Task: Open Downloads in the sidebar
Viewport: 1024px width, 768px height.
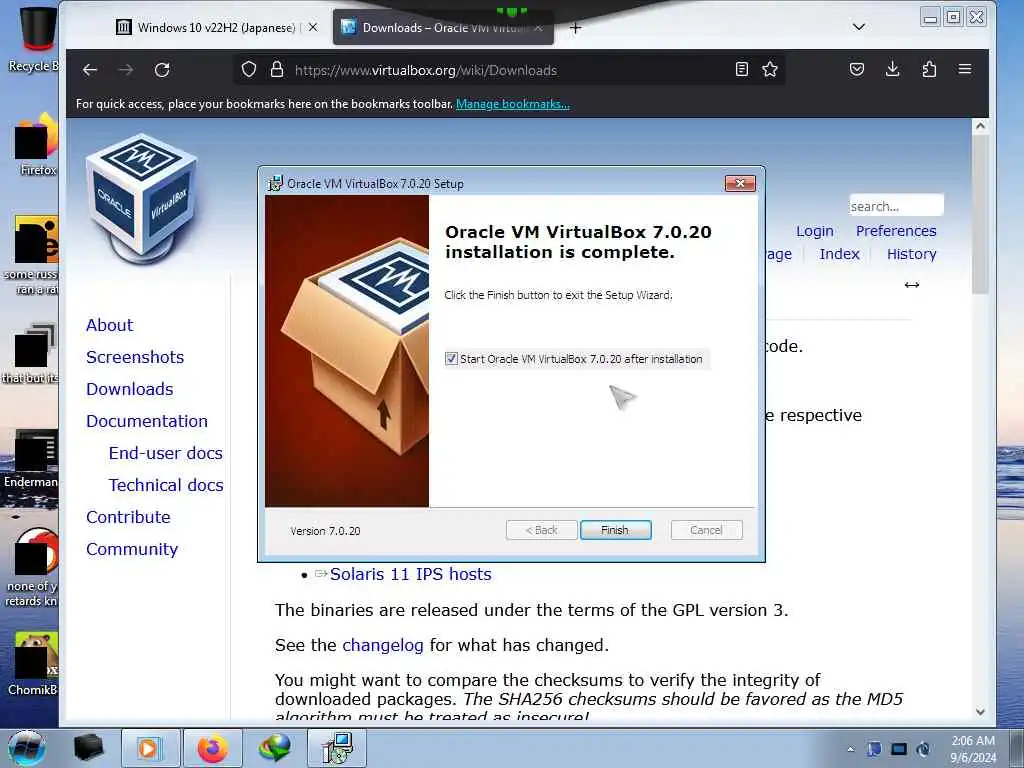Action: click(130, 389)
